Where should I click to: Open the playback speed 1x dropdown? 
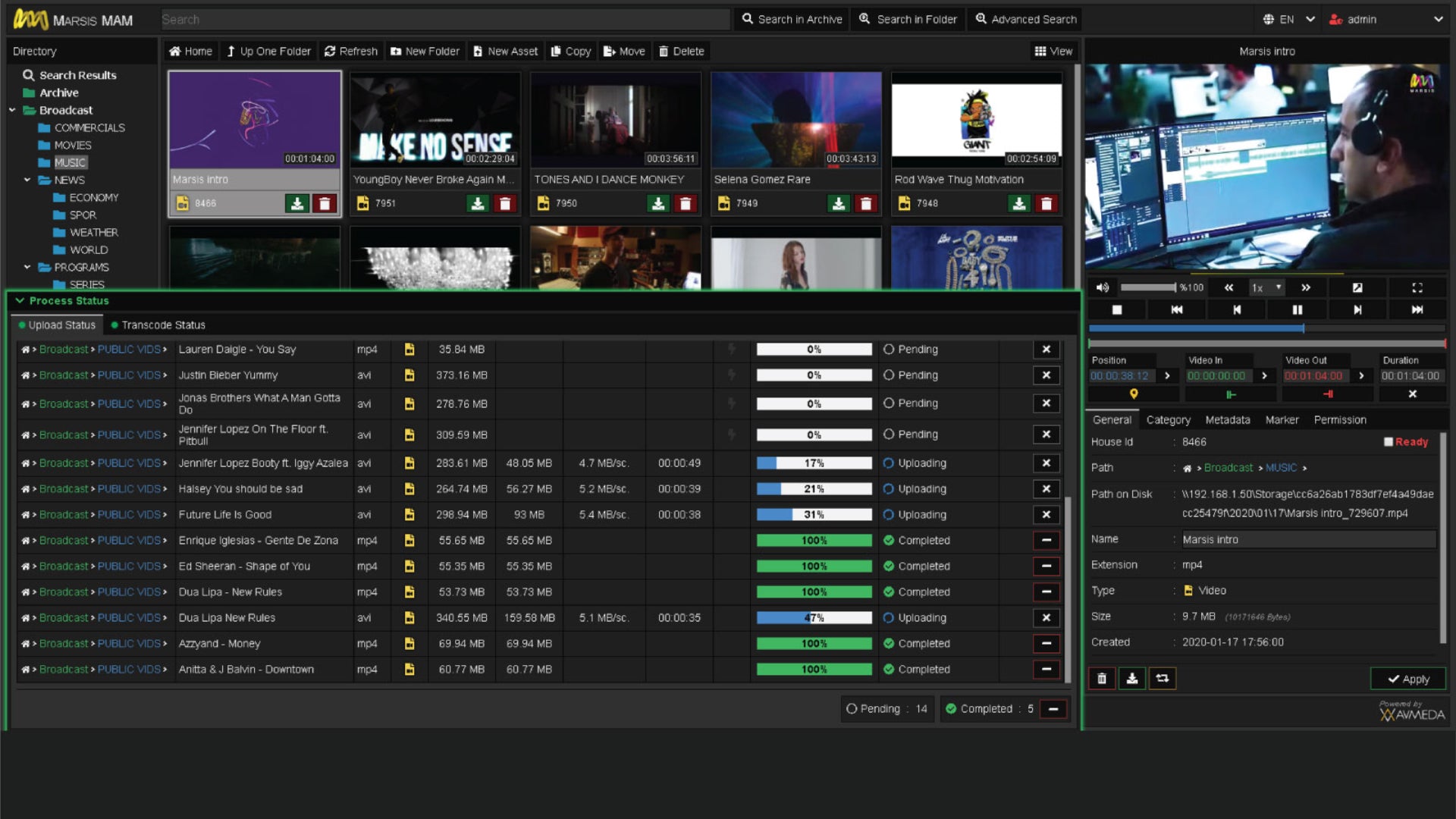[1266, 287]
